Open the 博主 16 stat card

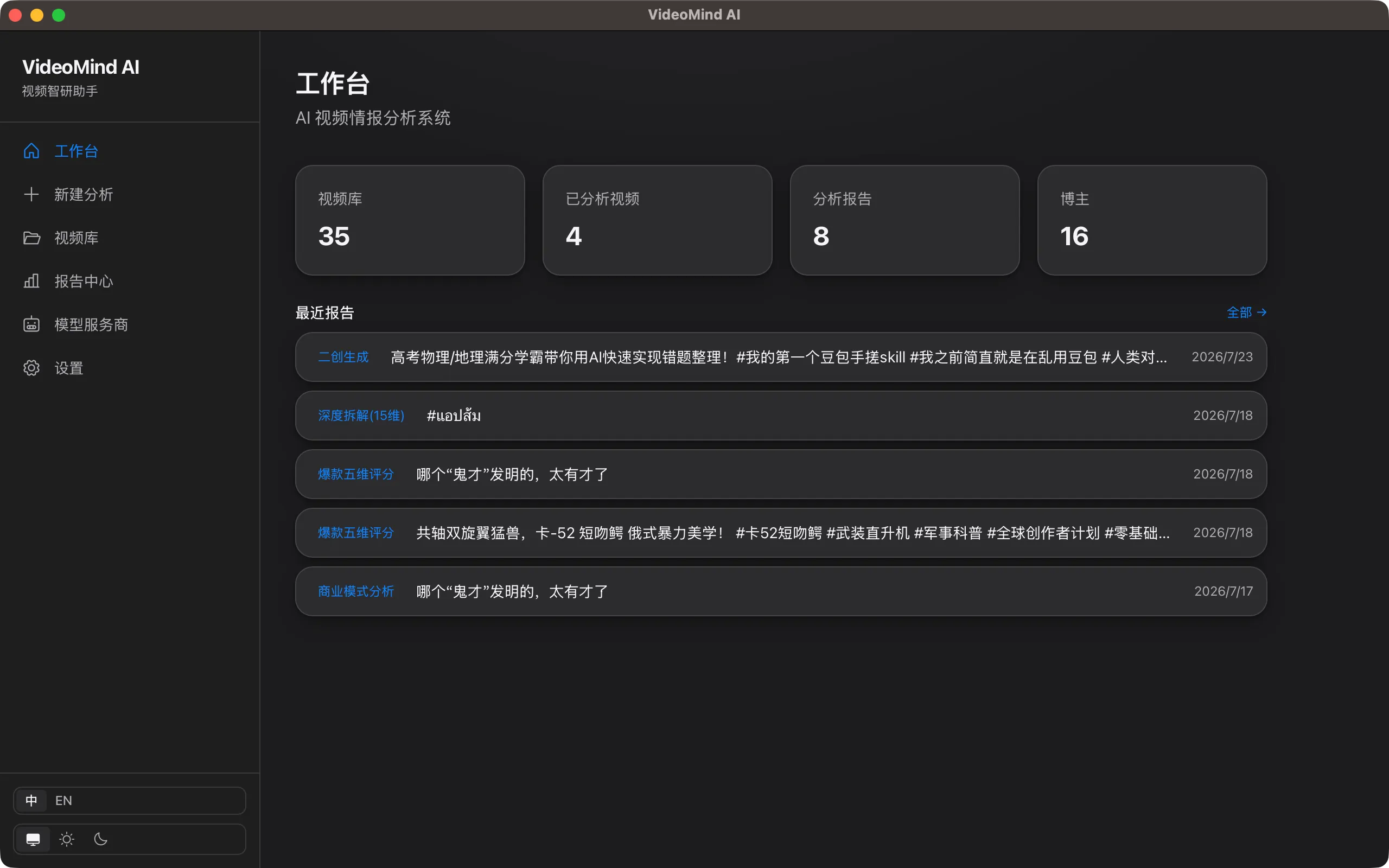coord(1152,220)
